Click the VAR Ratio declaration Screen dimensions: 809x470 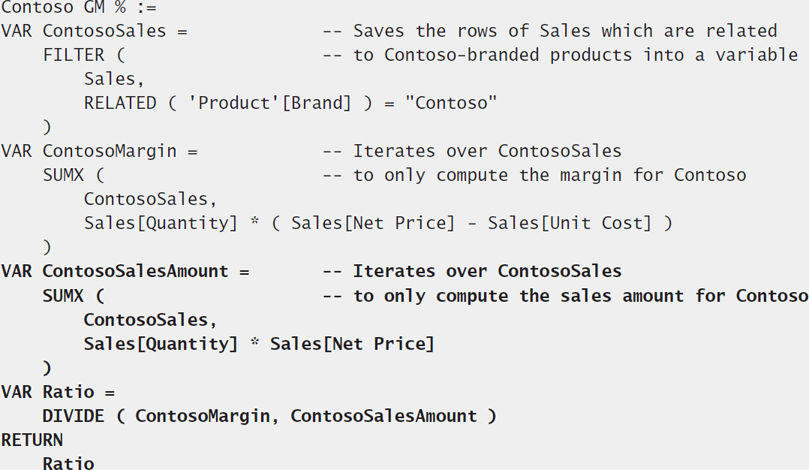click(x=47, y=392)
